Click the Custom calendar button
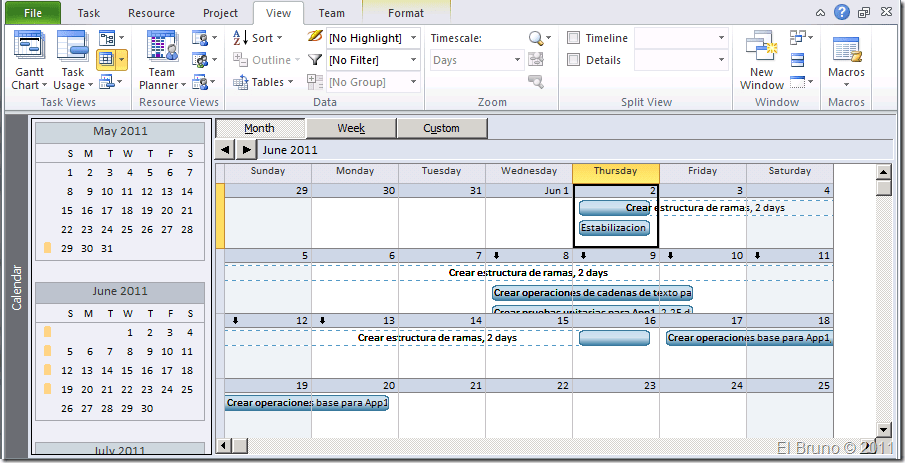 click(441, 128)
